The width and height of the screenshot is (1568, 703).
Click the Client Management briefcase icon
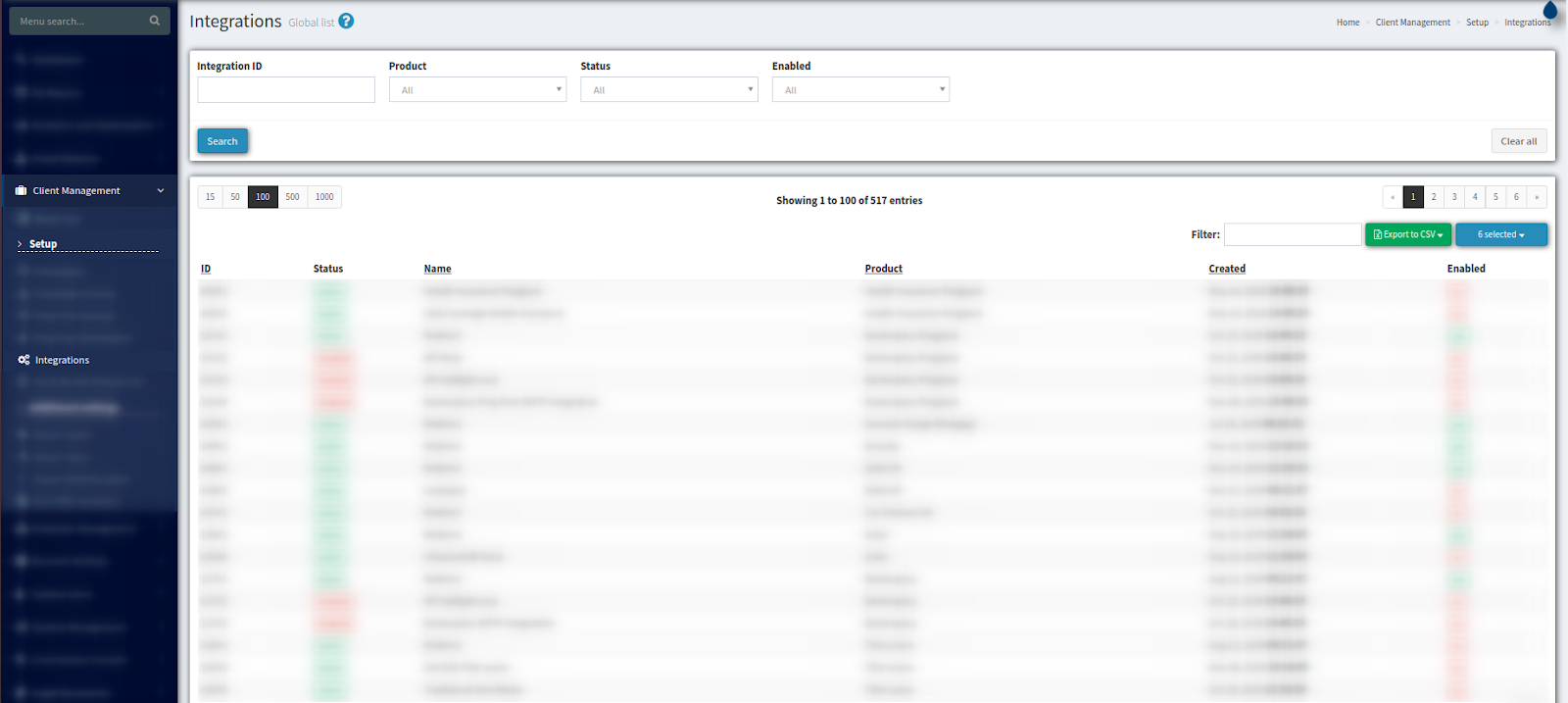21,191
